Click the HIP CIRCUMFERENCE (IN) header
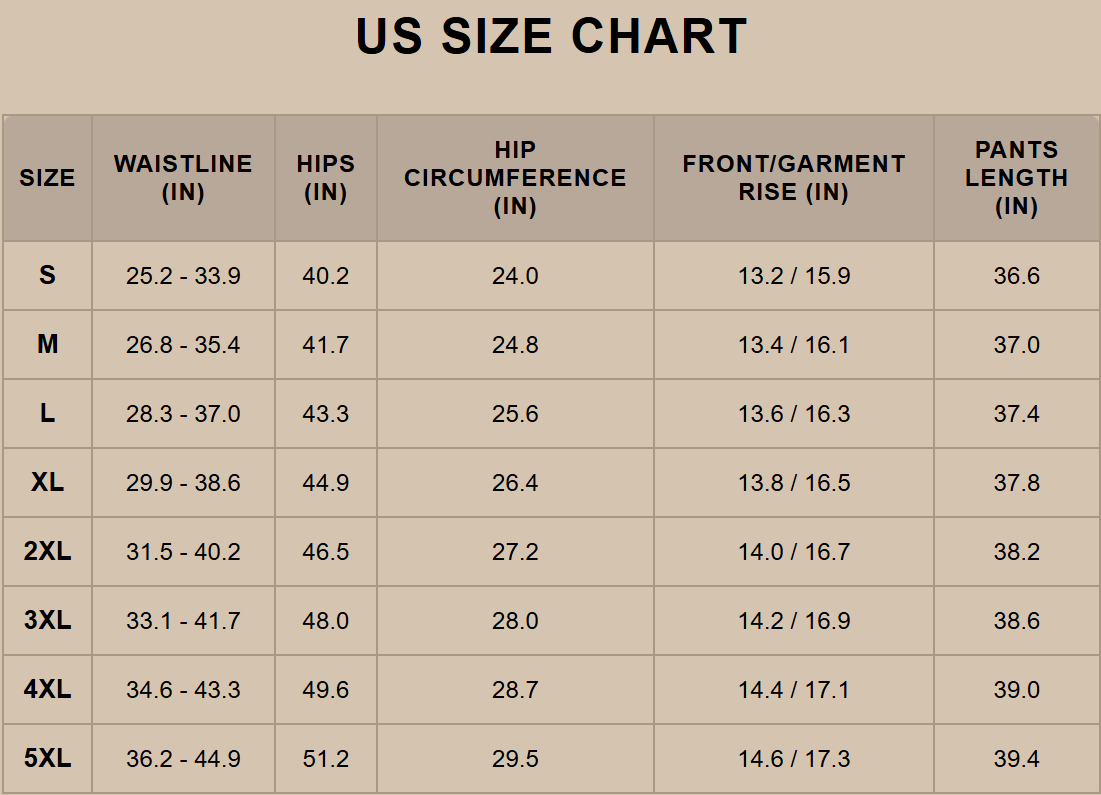 tap(515, 178)
